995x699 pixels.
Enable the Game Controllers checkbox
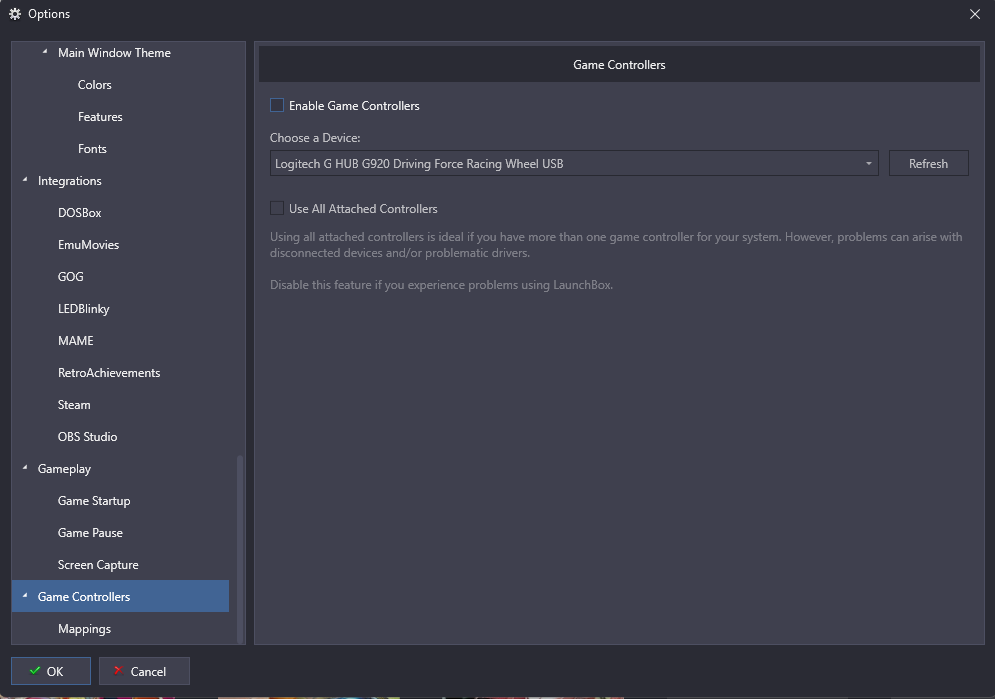277,105
